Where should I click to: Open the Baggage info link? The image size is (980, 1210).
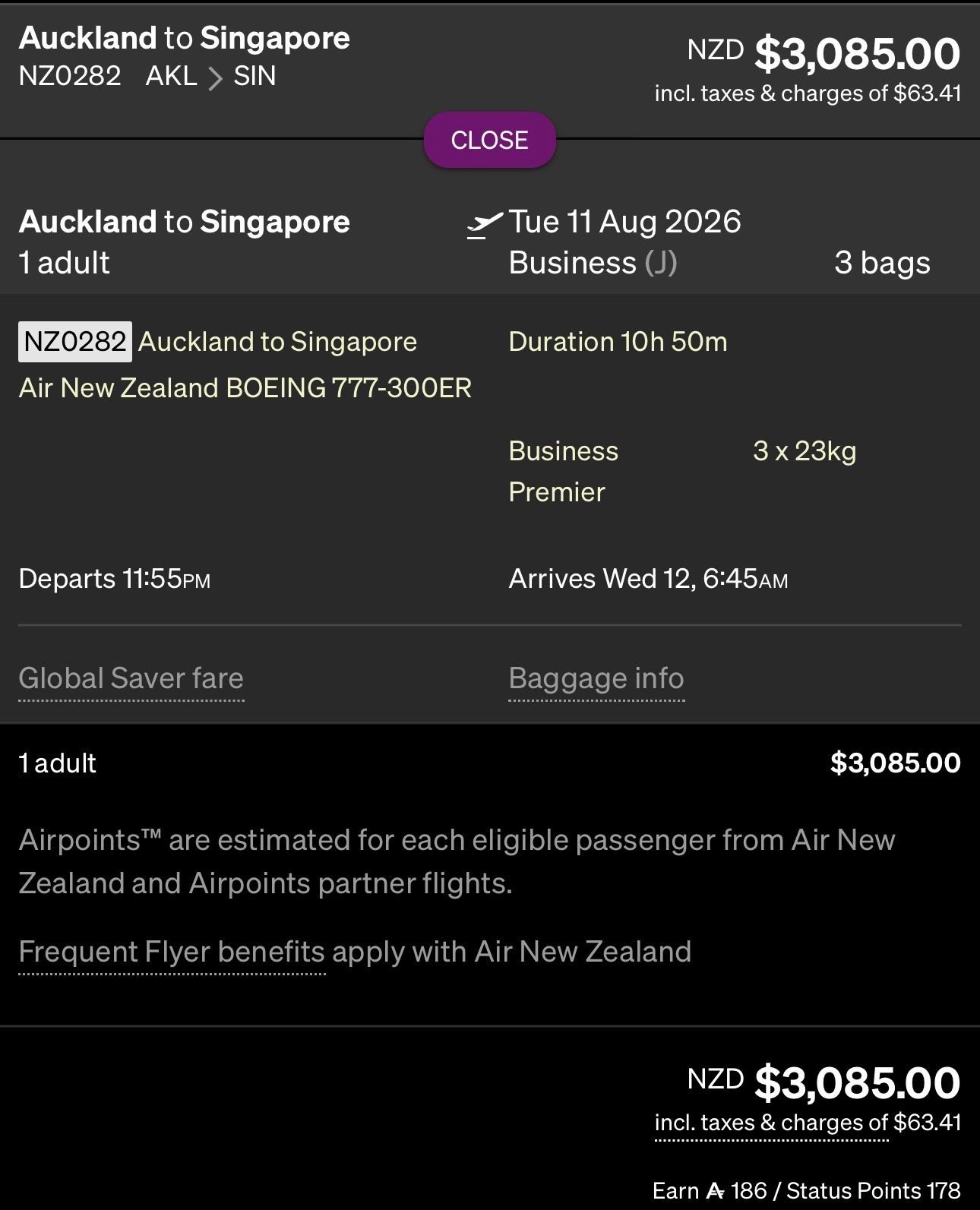point(596,678)
